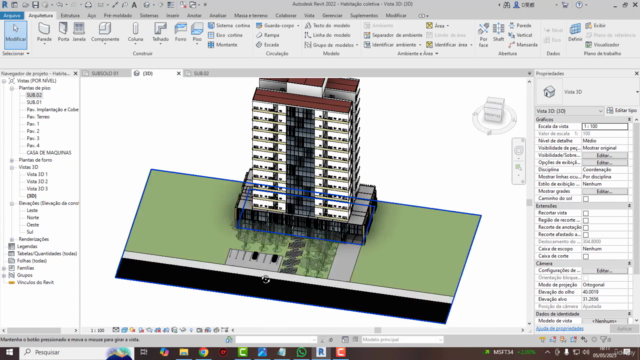Select the Porta door tool

coord(63,33)
